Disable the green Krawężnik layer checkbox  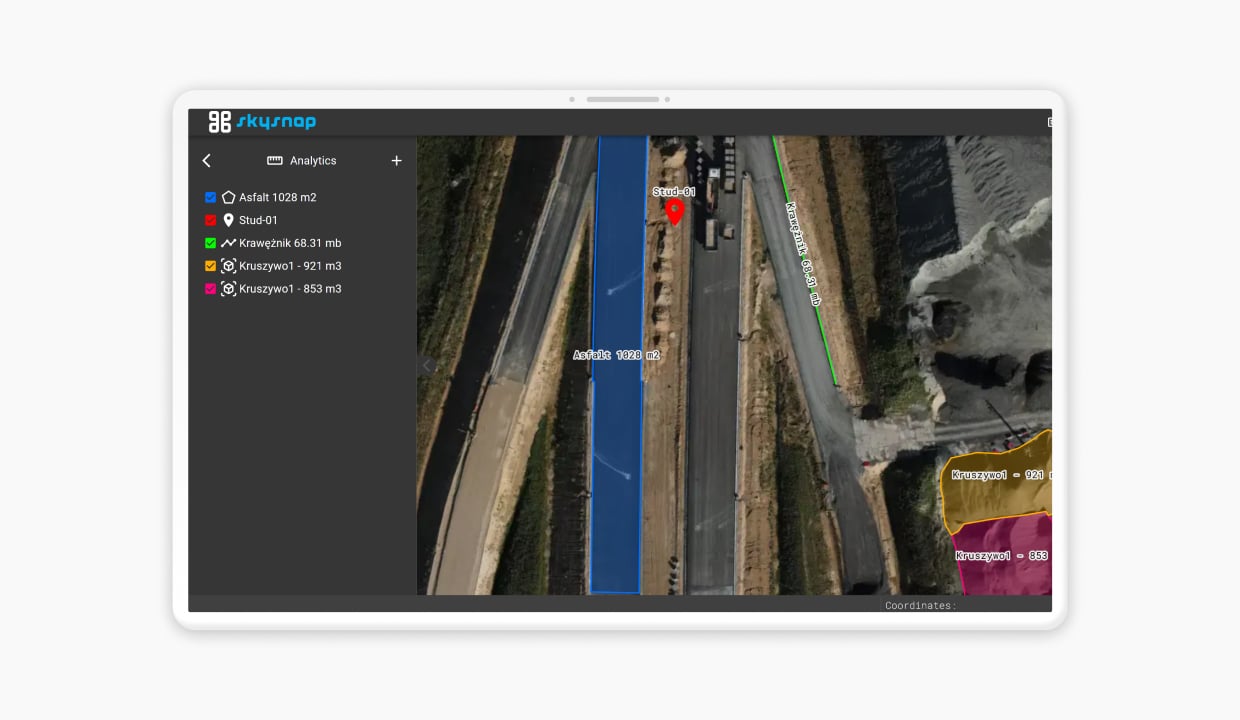[x=210, y=243]
